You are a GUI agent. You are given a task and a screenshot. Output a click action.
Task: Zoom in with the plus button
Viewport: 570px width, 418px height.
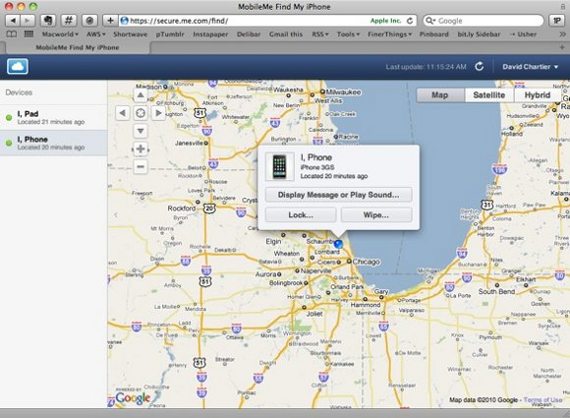click(140, 149)
